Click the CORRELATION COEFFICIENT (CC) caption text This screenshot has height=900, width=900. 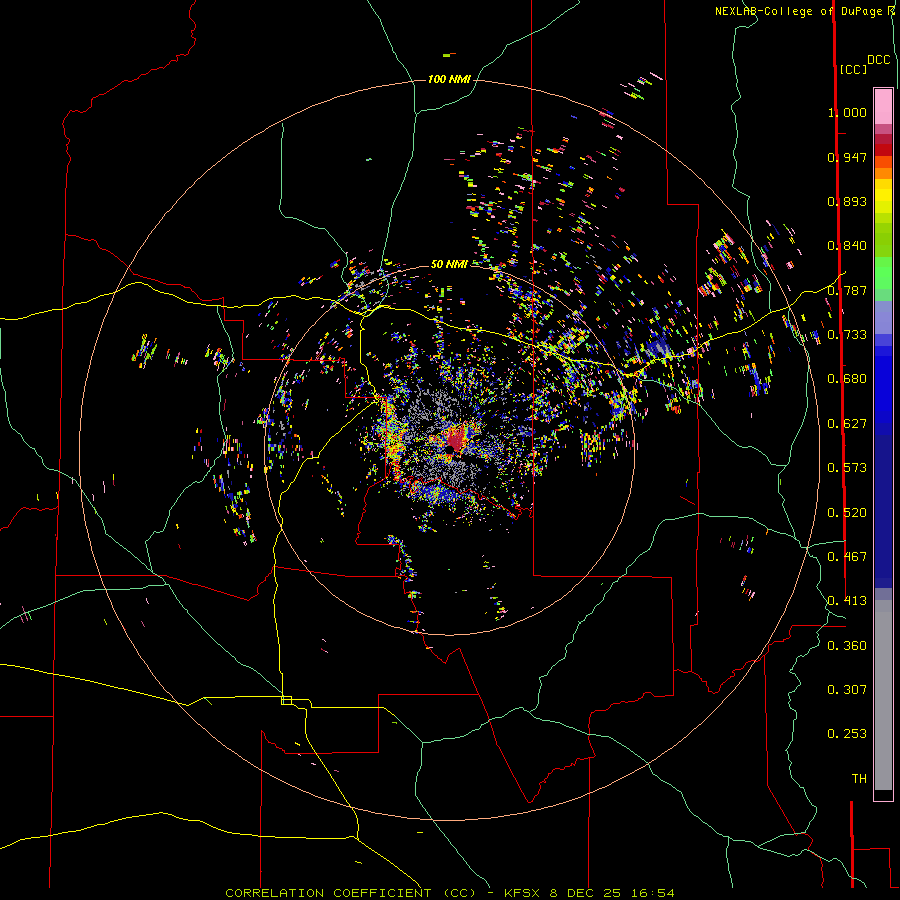click(x=351, y=893)
